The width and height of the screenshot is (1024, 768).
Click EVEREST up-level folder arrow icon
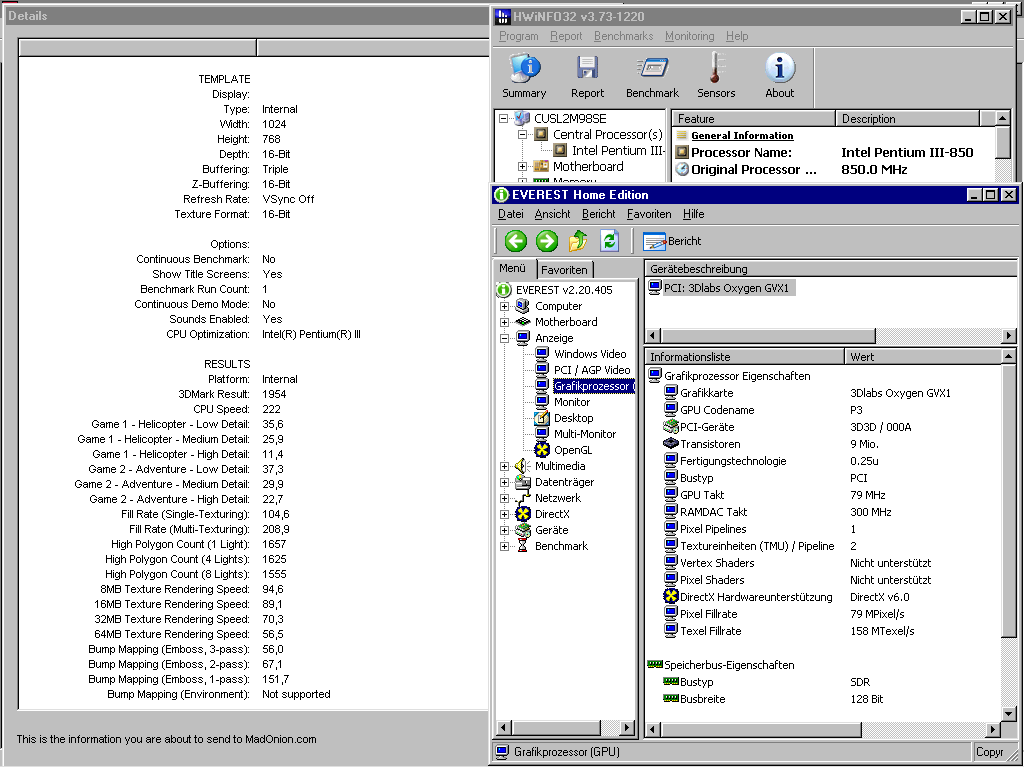pos(578,241)
